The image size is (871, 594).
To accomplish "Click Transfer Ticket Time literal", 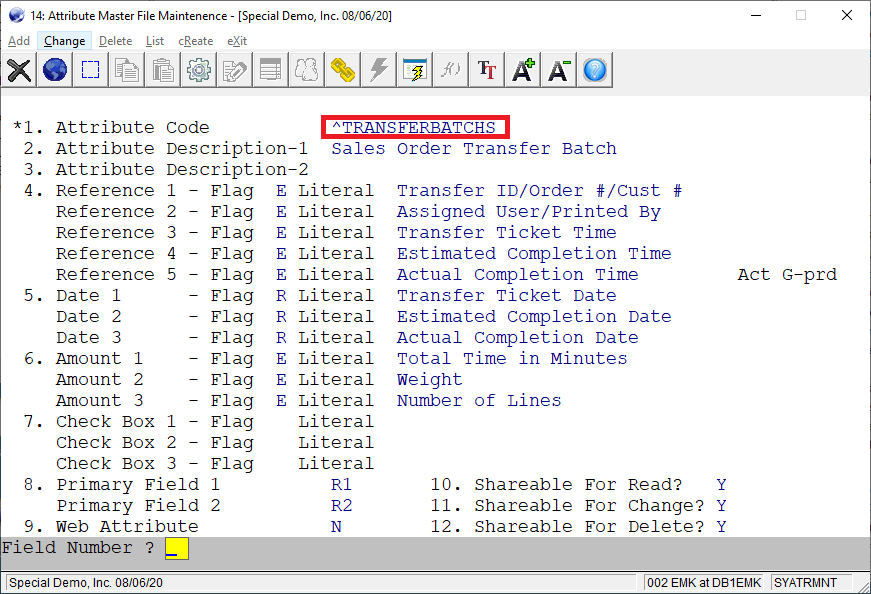I will [507, 232].
